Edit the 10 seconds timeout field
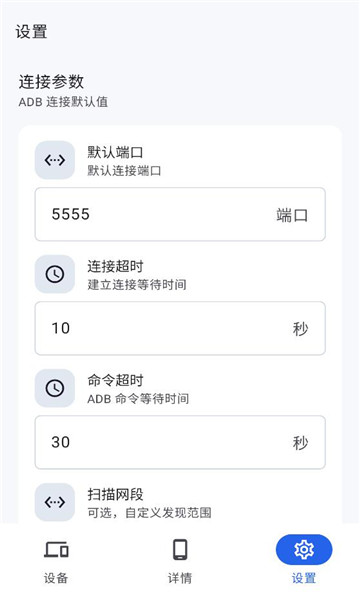The image size is (360, 600). (x=180, y=328)
